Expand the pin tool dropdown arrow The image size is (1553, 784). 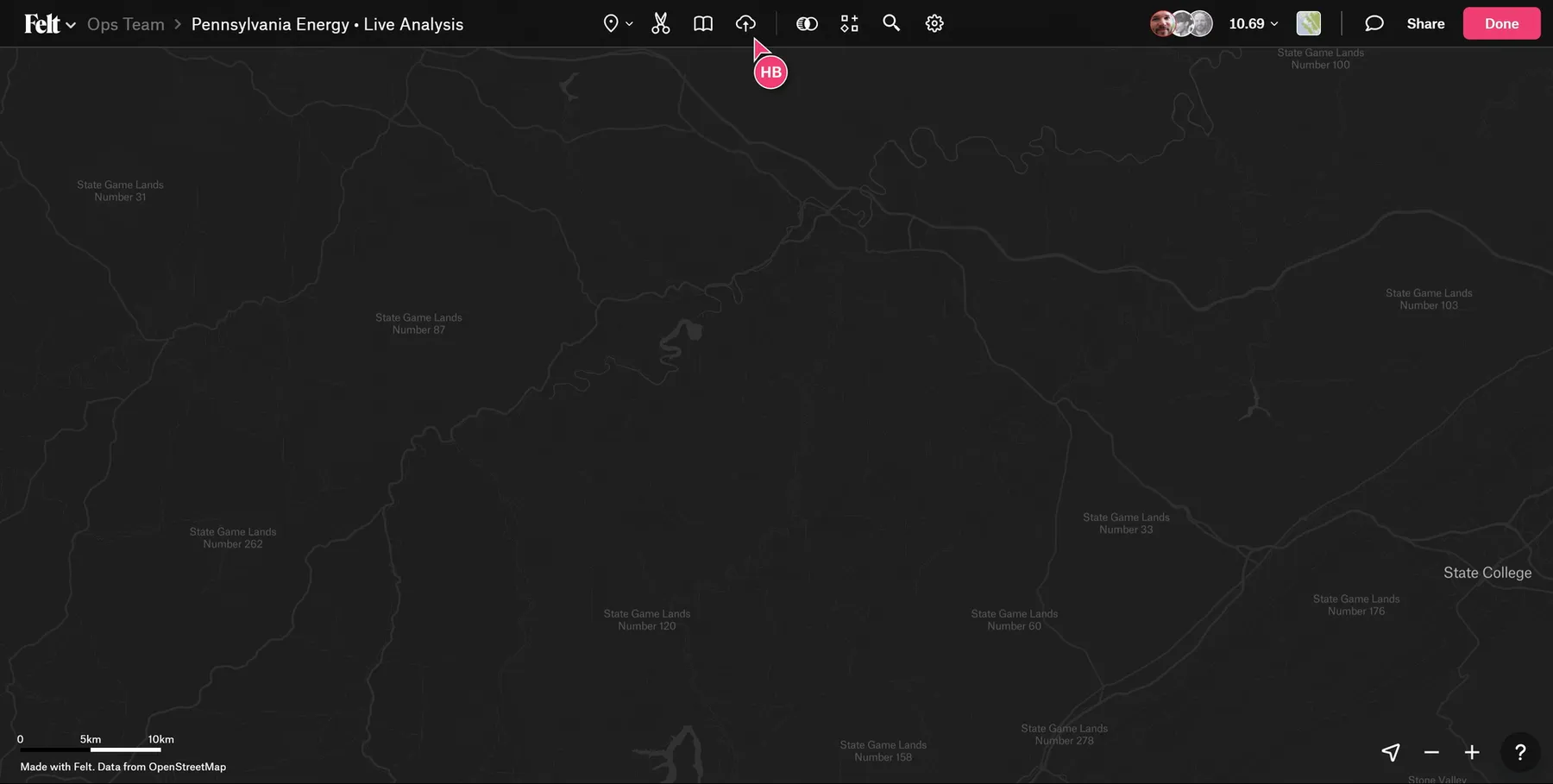630,24
